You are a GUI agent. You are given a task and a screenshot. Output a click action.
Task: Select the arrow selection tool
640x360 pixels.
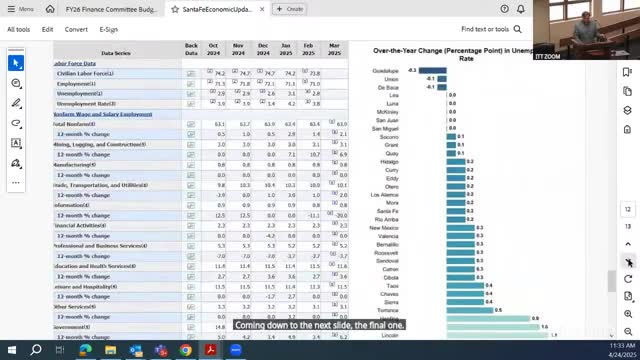[x=16, y=63]
